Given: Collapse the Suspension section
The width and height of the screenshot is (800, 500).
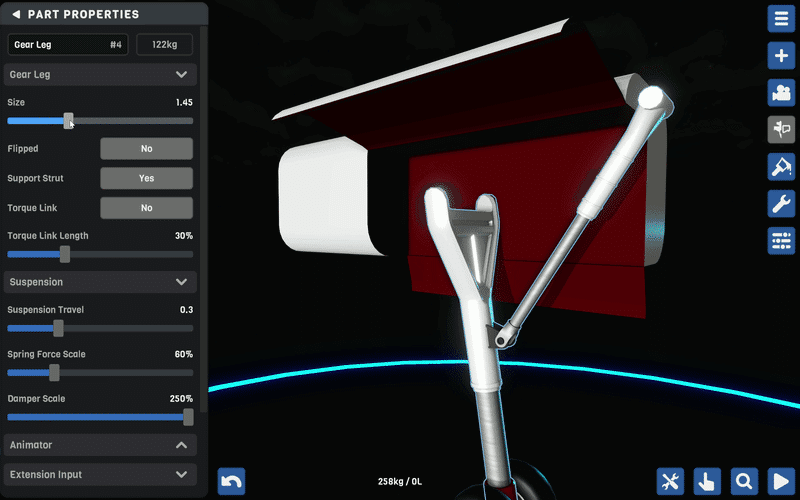Looking at the screenshot, I should 100,282.
